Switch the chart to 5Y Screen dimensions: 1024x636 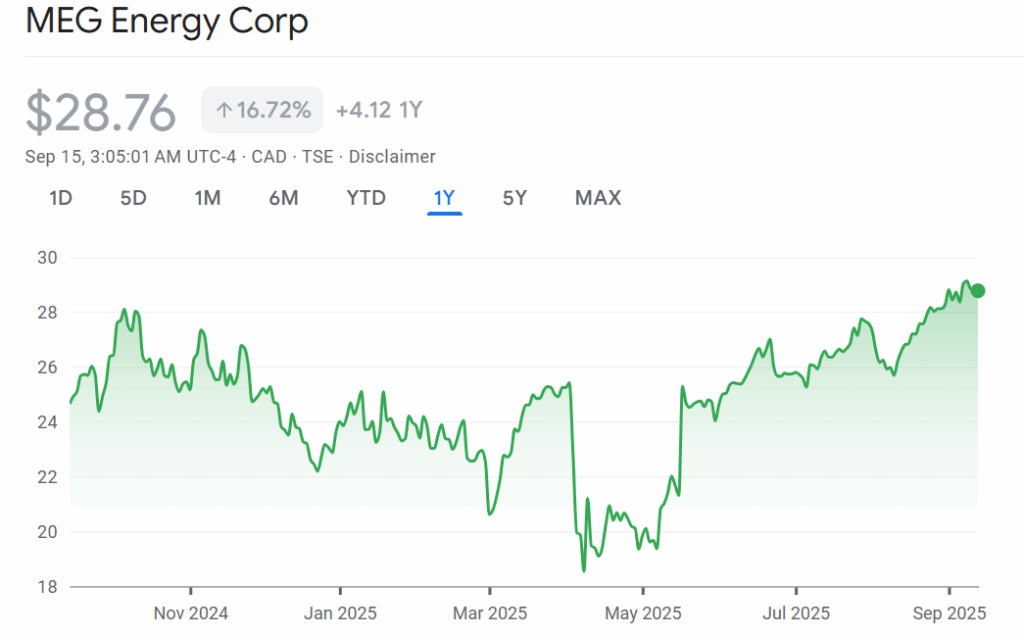[x=514, y=198]
